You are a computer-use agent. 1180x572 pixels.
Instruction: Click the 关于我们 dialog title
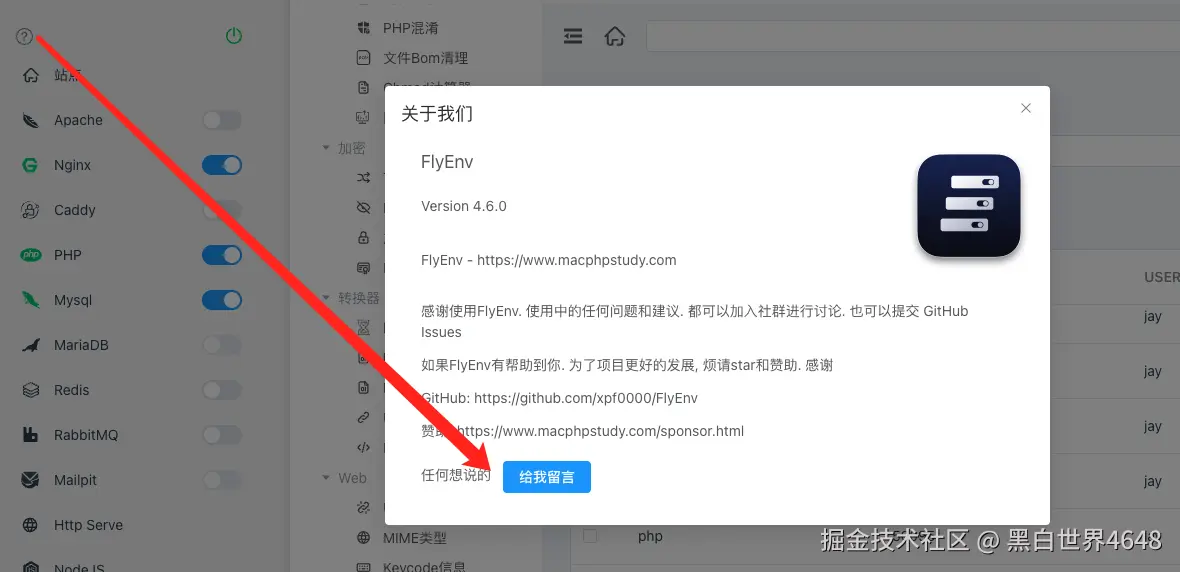[437, 114]
